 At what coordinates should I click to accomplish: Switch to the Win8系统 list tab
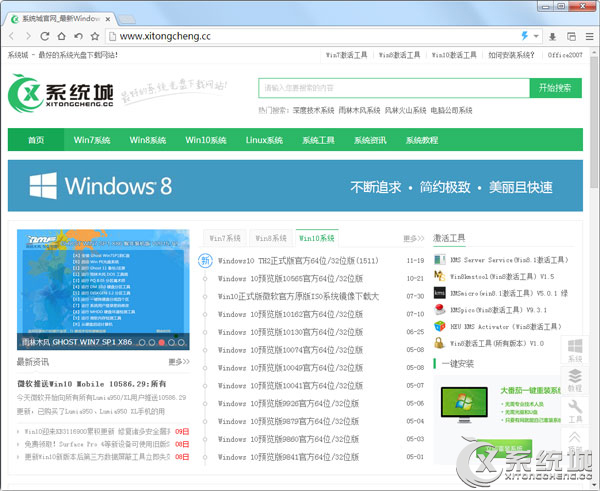(271, 238)
